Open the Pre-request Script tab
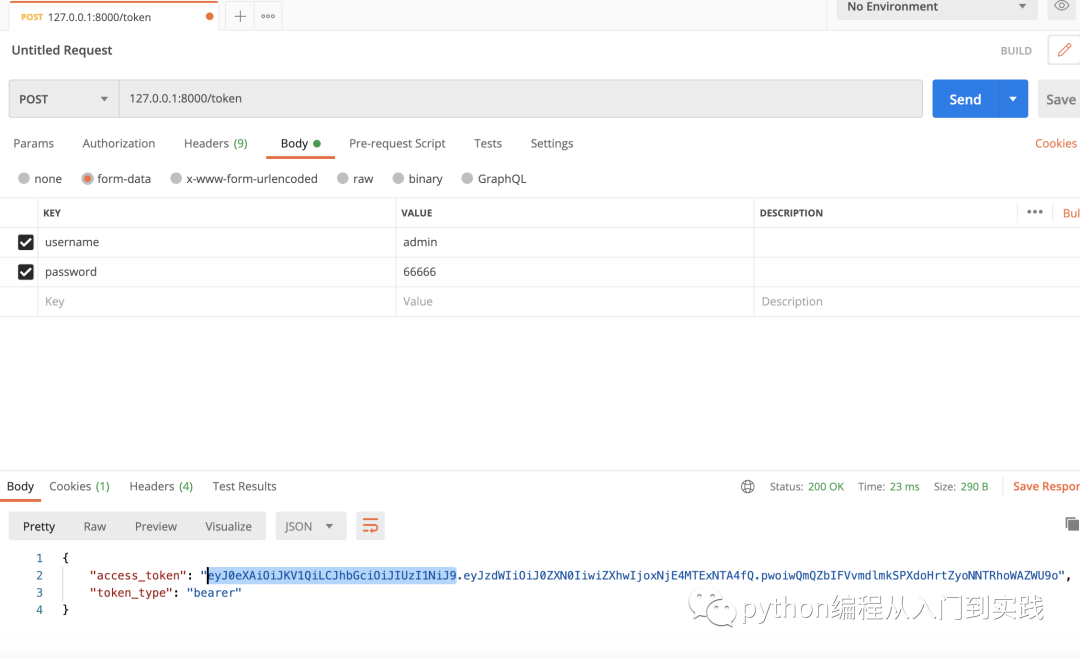This screenshot has height=659, width=1080. point(397,143)
